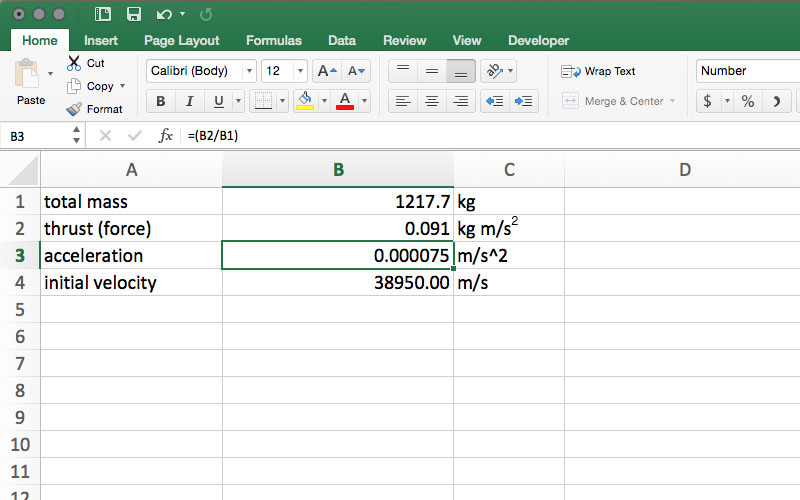Click the Merge & Center button
This screenshot has width=800, height=500.
coord(613,101)
